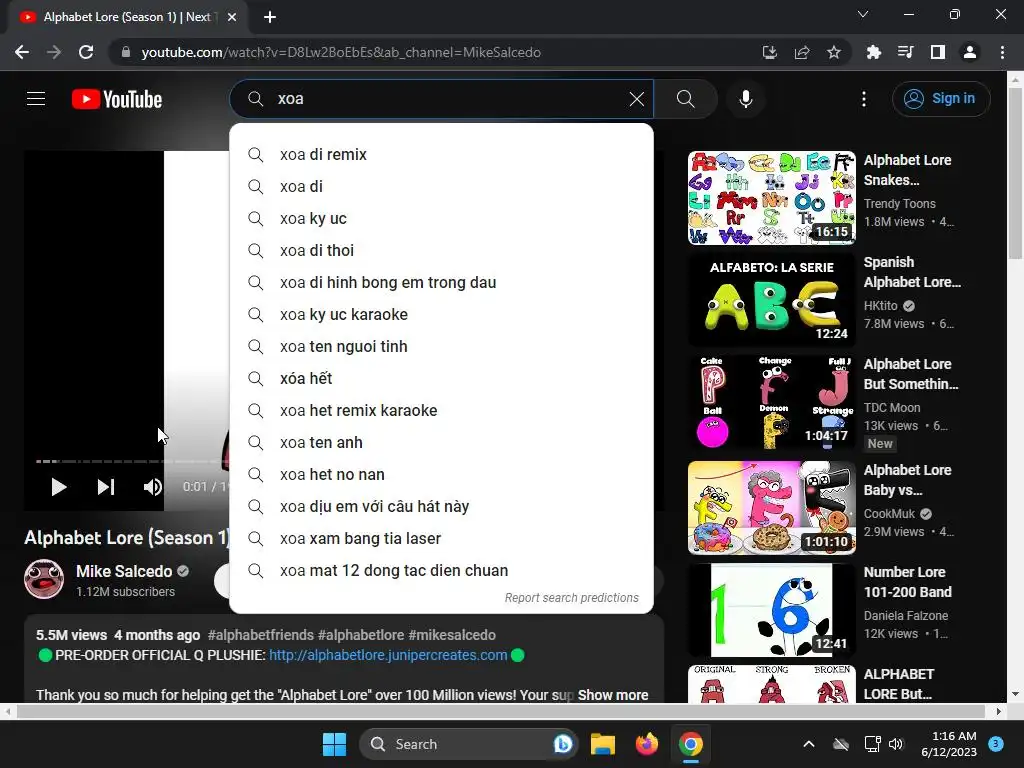Skip to next video

(106, 487)
